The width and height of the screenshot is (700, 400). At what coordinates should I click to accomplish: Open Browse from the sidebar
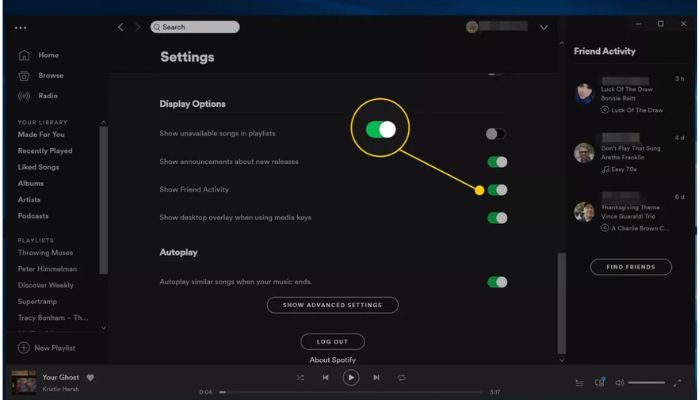[51, 75]
